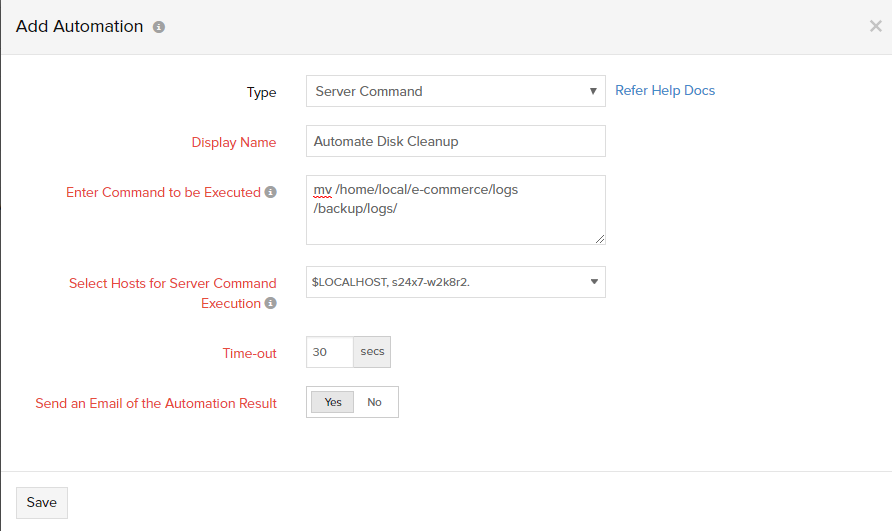This screenshot has height=531, width=892.
Task: Click the secs unit label
Action: coord(372,352)
